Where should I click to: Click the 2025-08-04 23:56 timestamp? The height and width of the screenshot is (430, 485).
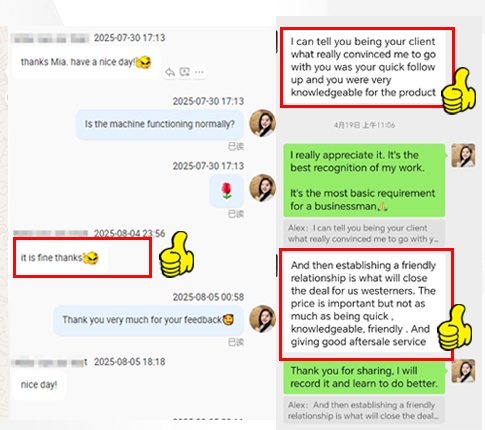(129, 233)
